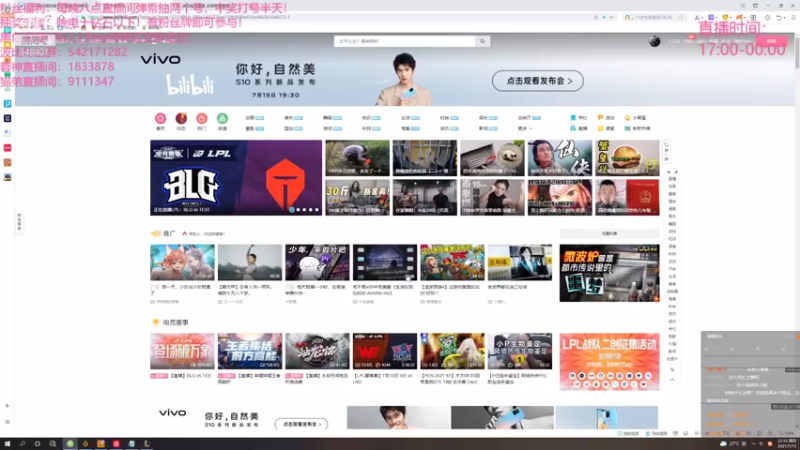The image size is (800, 450).
Task: Expand the 更多 more categories dropdown
Action: 526,129
